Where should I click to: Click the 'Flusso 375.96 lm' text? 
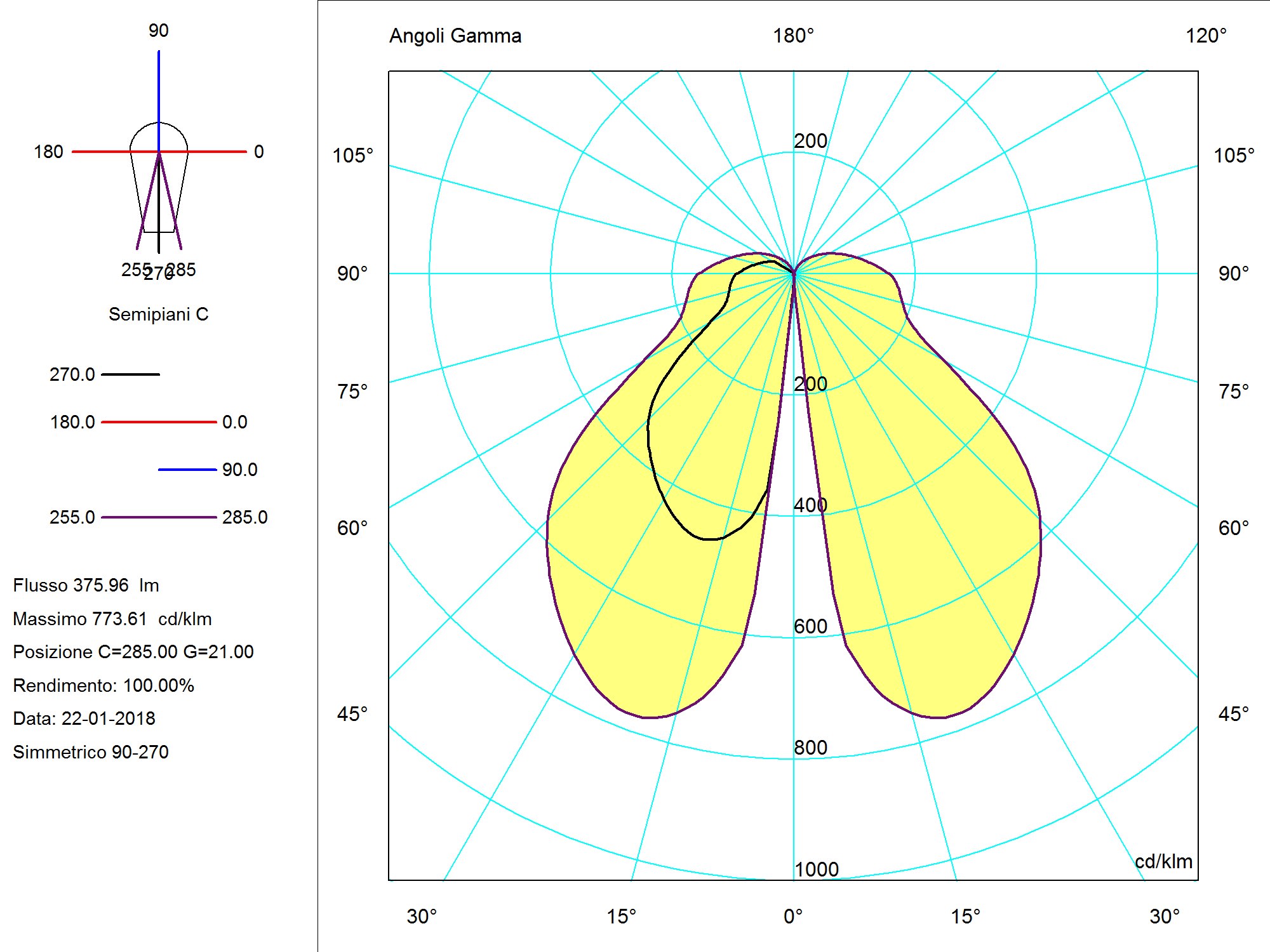[86, 585]
